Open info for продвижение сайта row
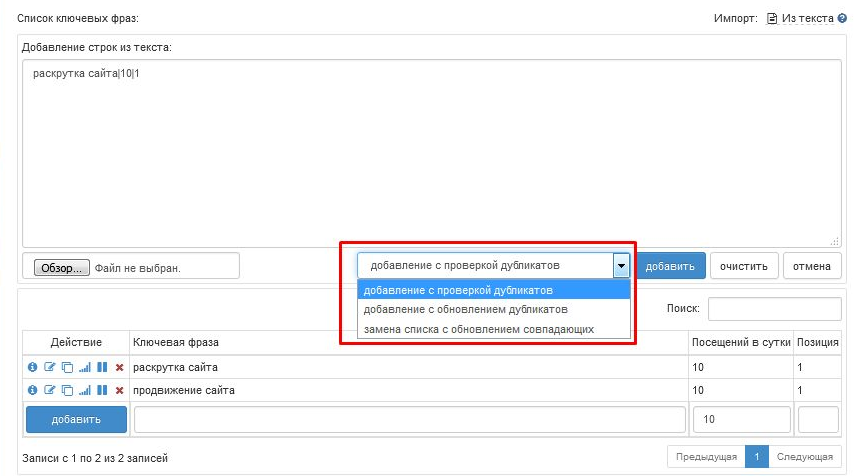Screen dimensions: 856x476 (32, 390)
